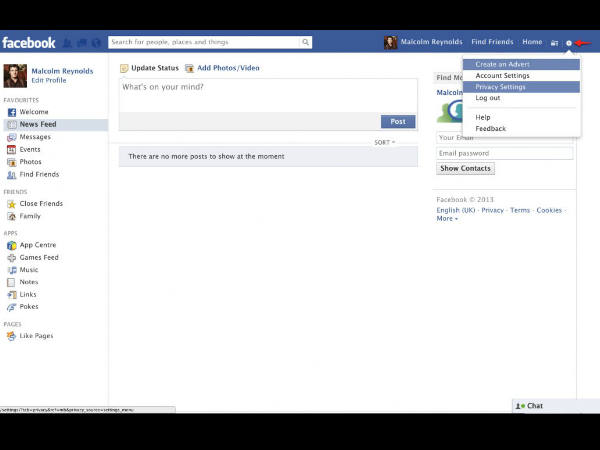This screenshot has height=450, width=600.
Task: Click the Update Status pencil icon
Action: coord(124,68)
